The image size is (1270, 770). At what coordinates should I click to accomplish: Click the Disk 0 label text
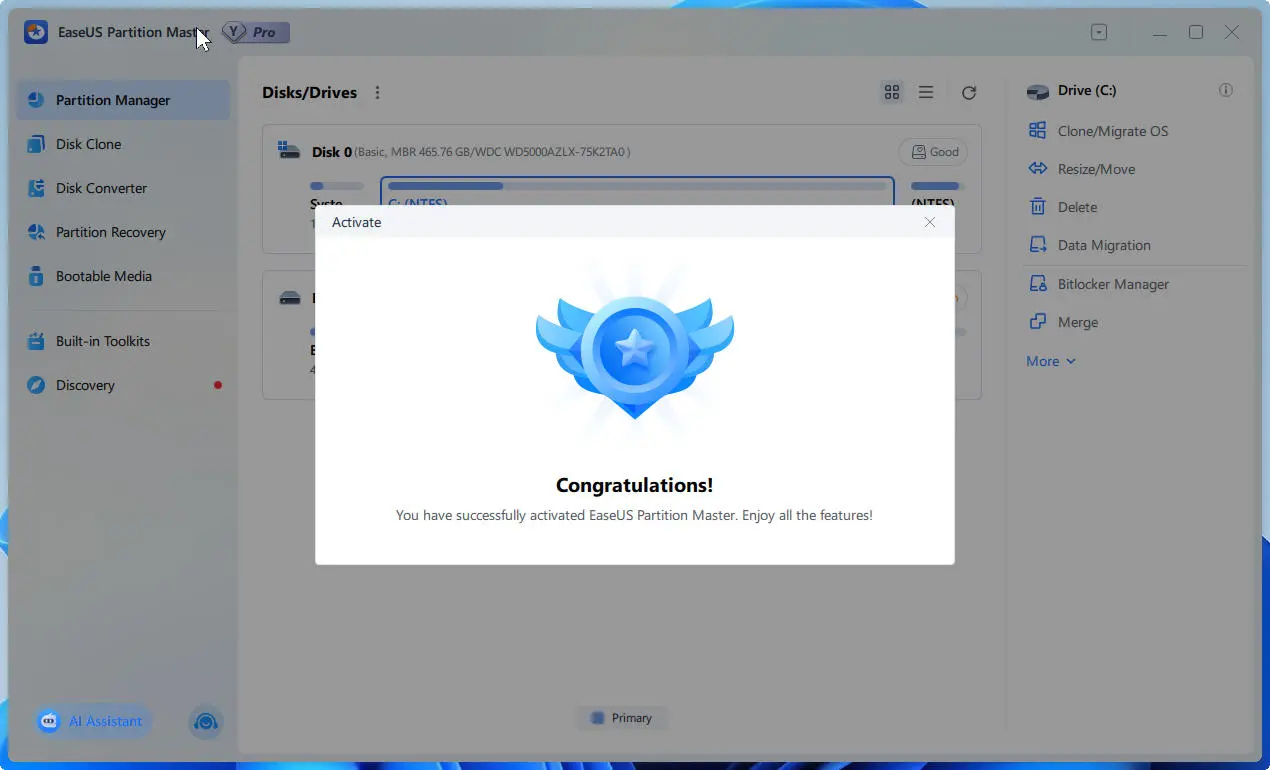click(x=332, y=152)
